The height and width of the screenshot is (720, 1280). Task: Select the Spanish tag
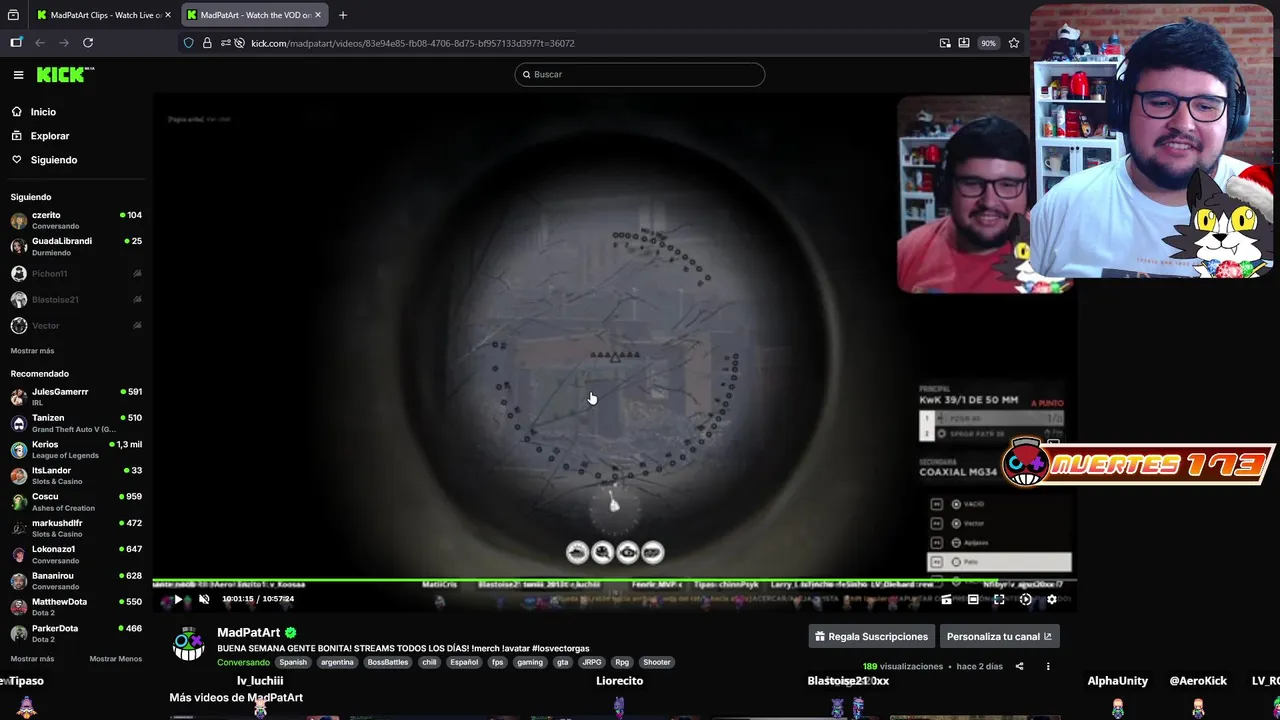pyautogui.click(x=293, y=662)
